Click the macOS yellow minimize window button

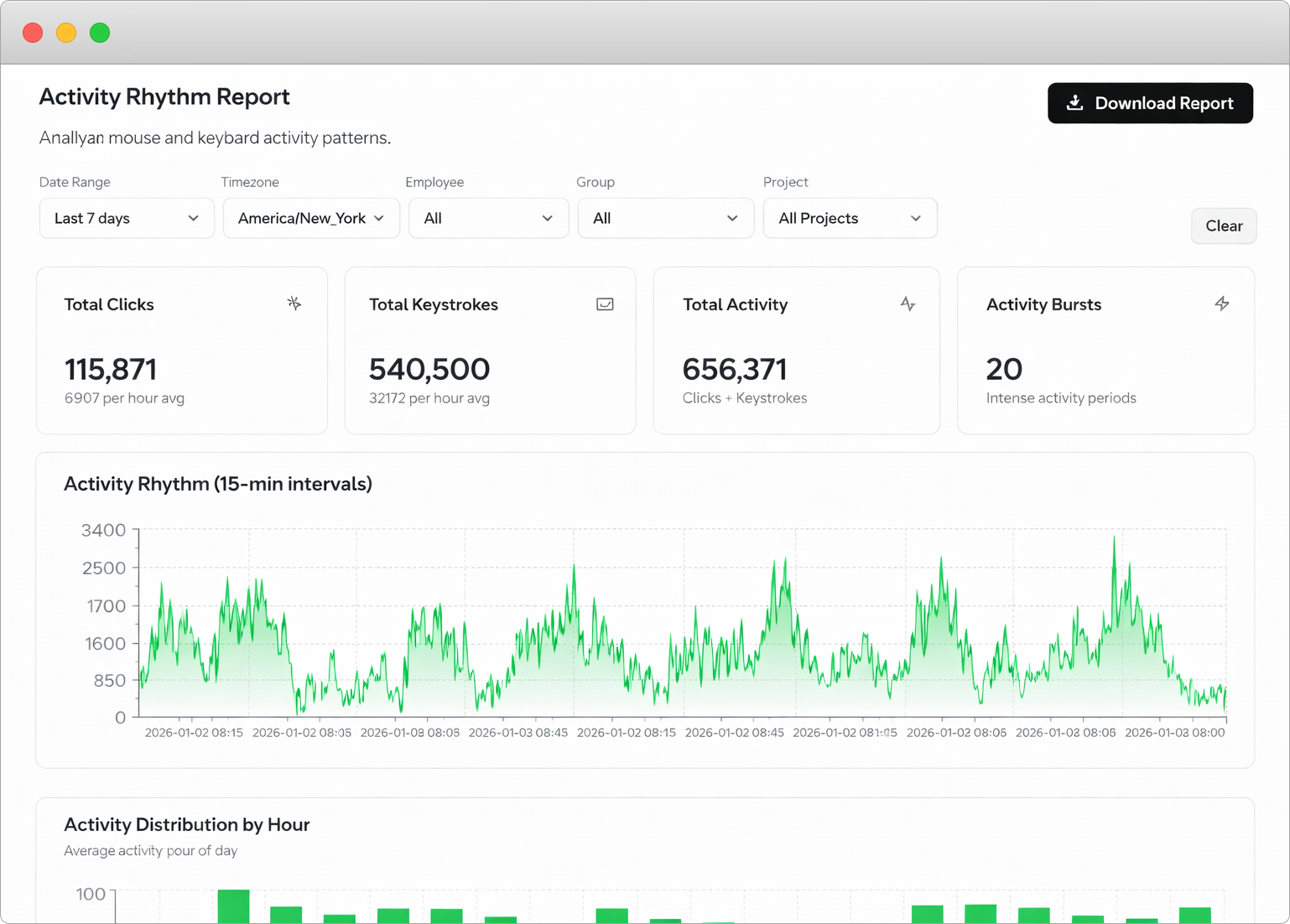click(x=66, y=33)
